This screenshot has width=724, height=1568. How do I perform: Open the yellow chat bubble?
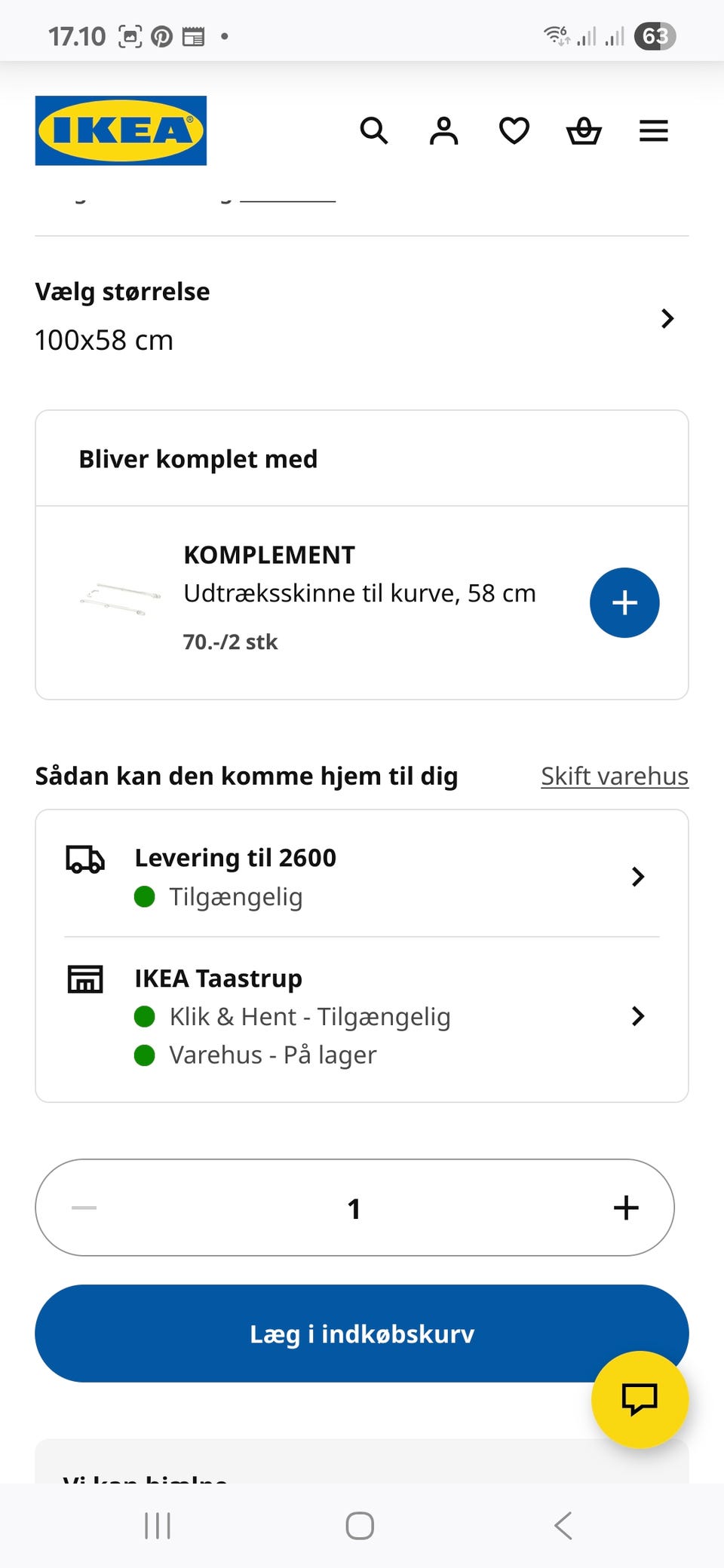640,1399
